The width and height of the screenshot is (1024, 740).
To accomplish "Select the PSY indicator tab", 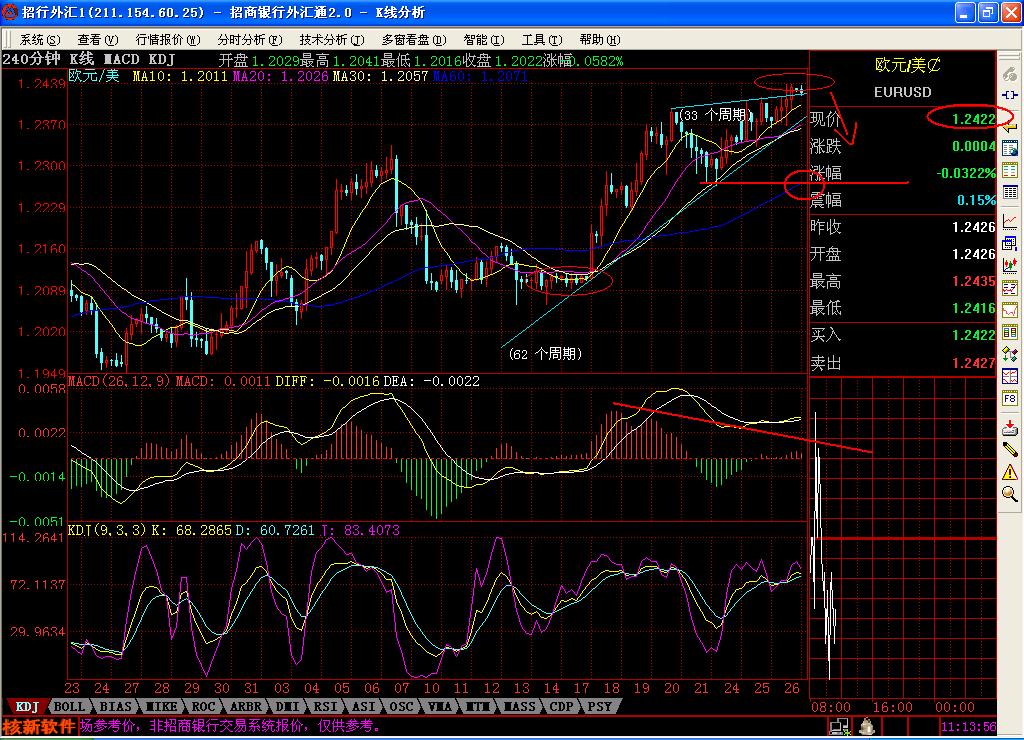I will pyautogui.click(x=599, y=706).
